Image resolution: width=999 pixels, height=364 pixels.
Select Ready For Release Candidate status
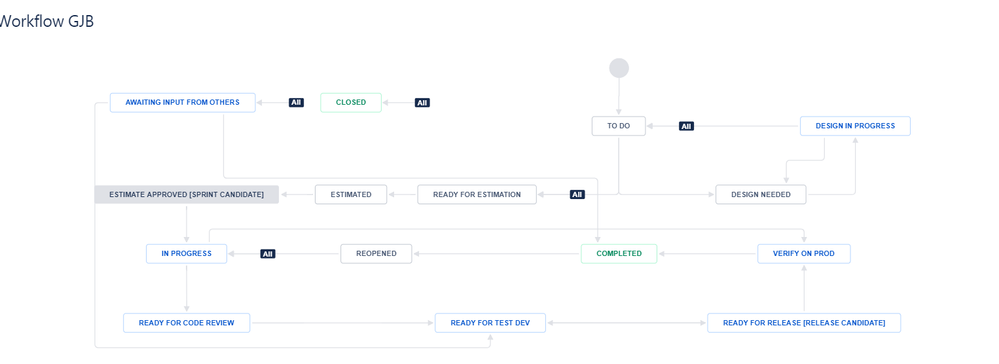coord(804,323)
